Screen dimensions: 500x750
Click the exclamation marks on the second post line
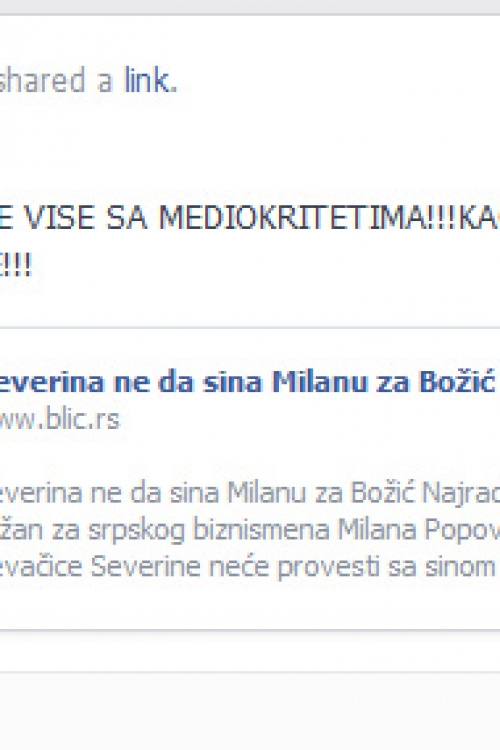[16, 265]
